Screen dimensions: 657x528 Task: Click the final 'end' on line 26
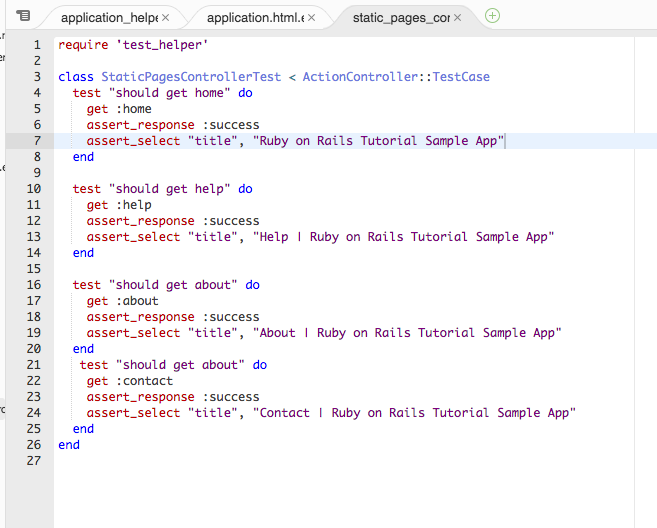click(69, 445)
